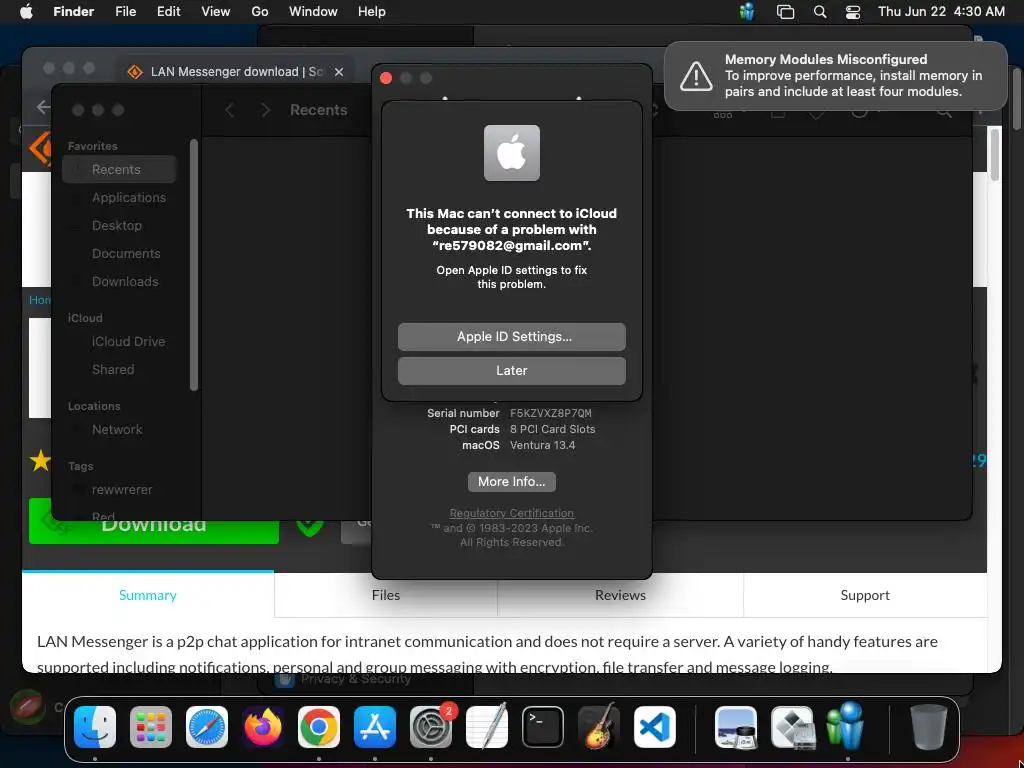
Task: Open Finder from the Dock
Action: click(x=95, y=727)
